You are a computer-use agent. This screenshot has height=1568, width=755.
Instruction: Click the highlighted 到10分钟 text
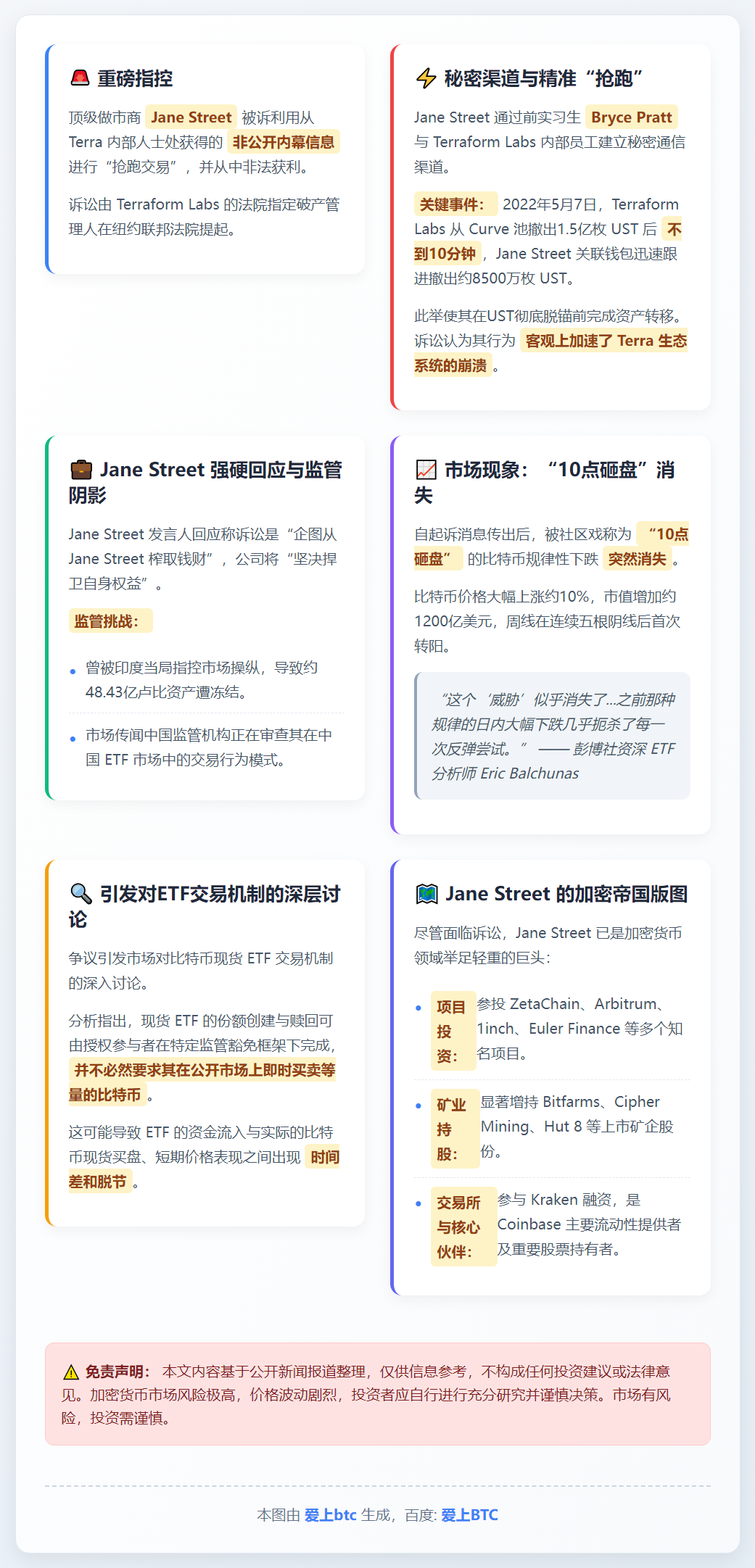pos(447,254)
